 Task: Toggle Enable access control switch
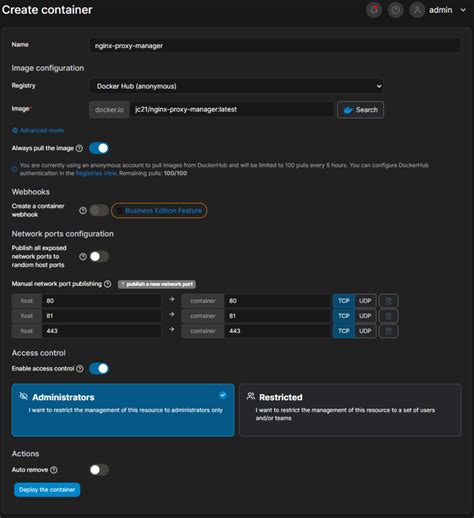point(99,368)
